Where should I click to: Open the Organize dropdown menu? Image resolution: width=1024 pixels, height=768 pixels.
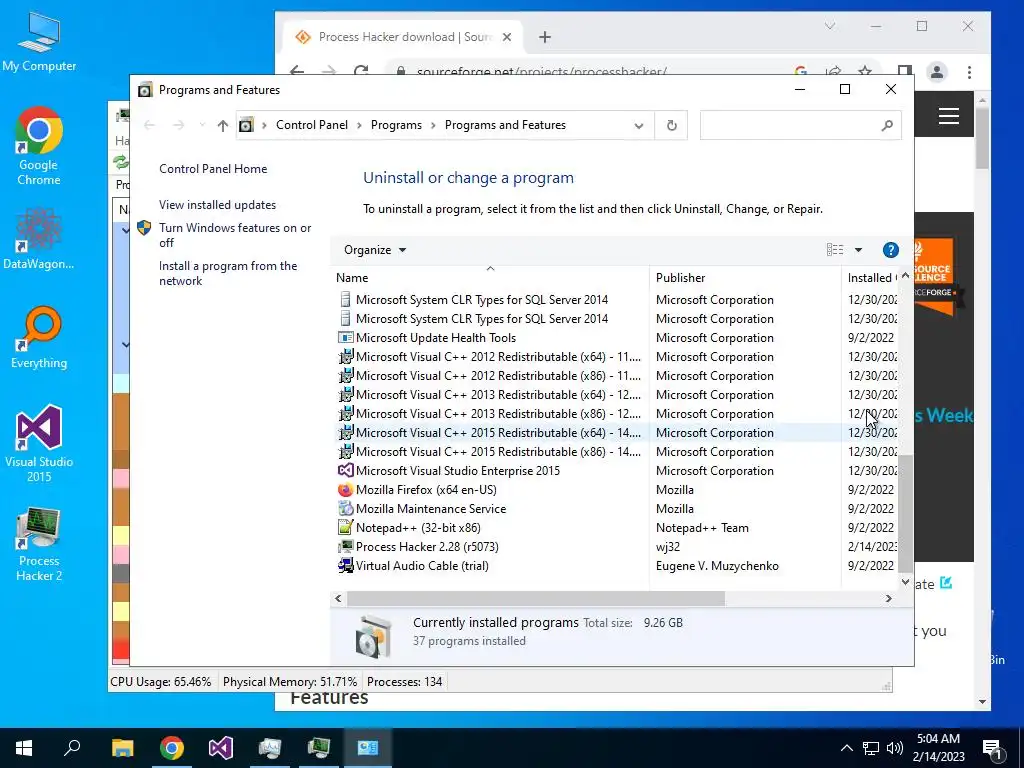click(x=375, y=250)
